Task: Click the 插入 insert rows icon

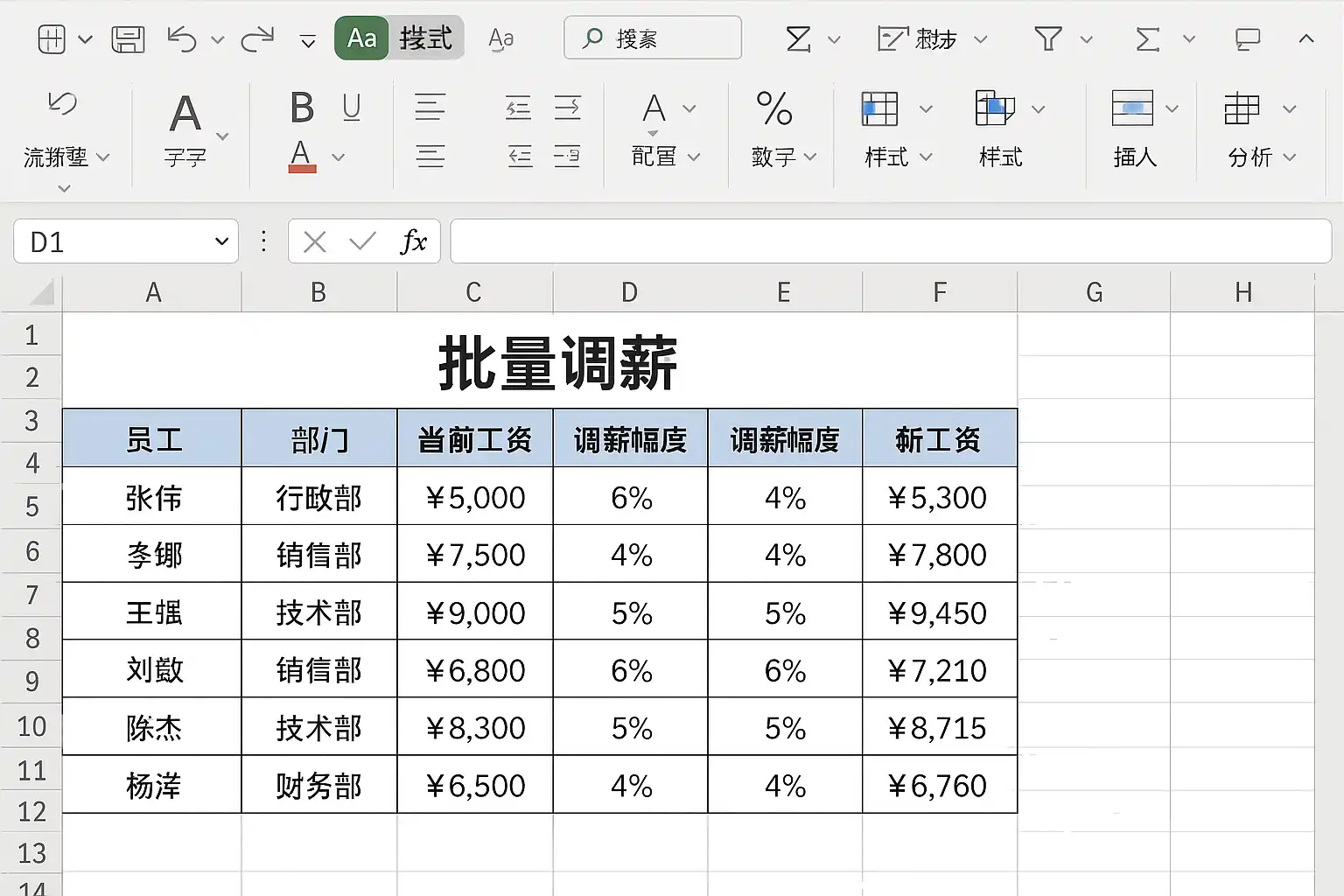Action: 1132,108
